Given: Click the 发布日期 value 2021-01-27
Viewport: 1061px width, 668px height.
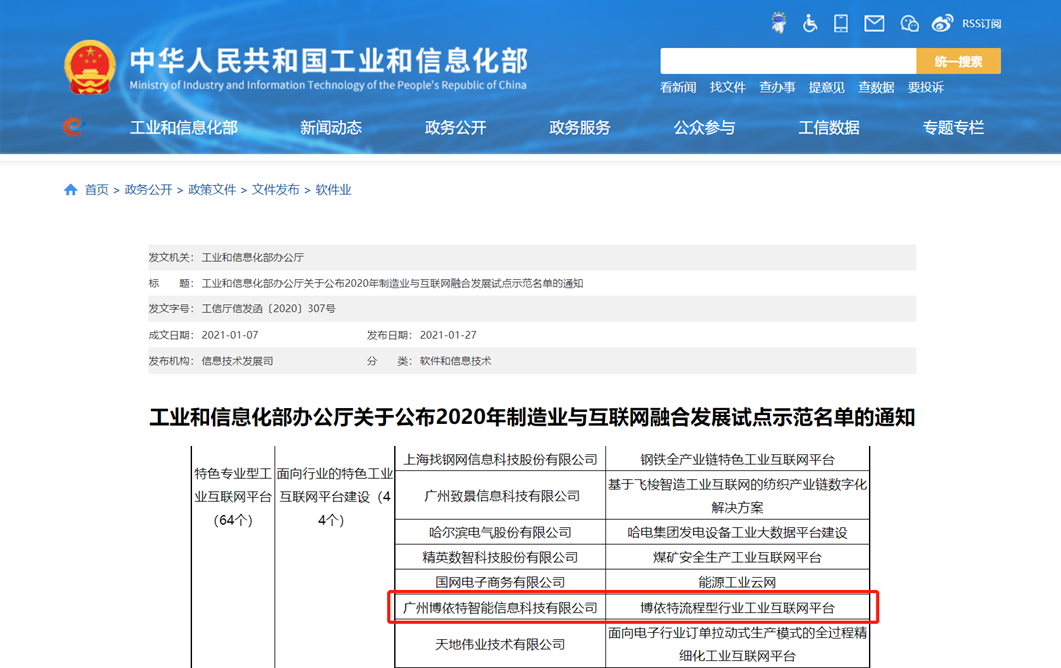Looking at the screenshot, I should [448, 335].
